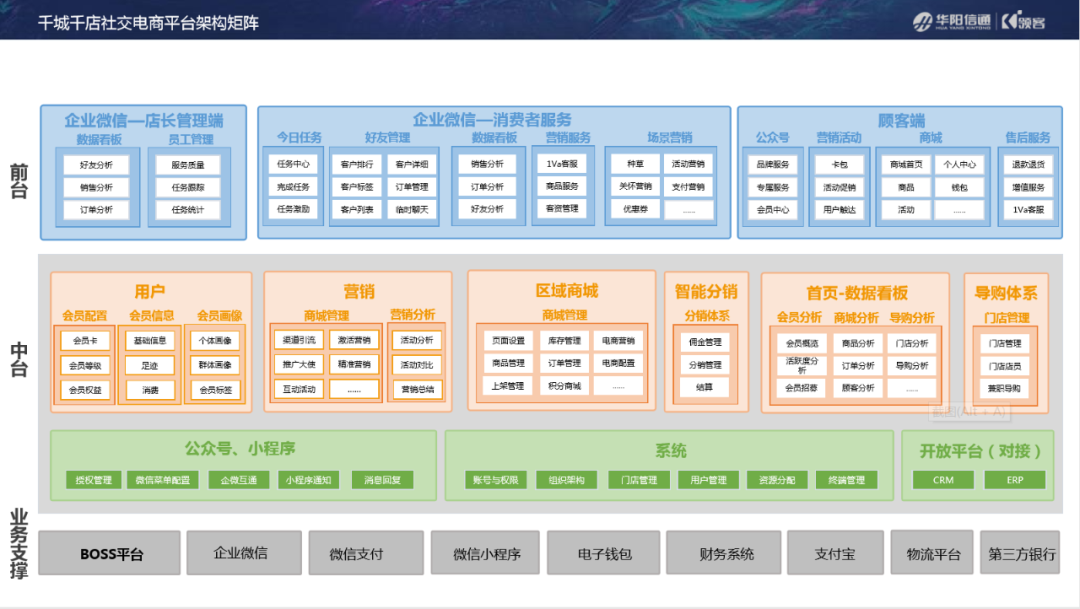The image size is (1080, 609).
Task: Click the green 账号与权限 button
Action: 496,480
